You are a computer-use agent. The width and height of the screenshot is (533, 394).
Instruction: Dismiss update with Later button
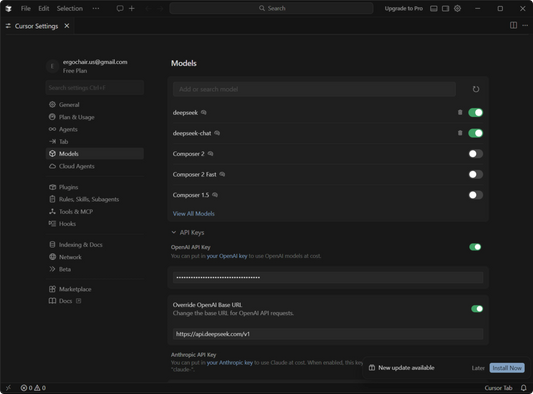478,368
